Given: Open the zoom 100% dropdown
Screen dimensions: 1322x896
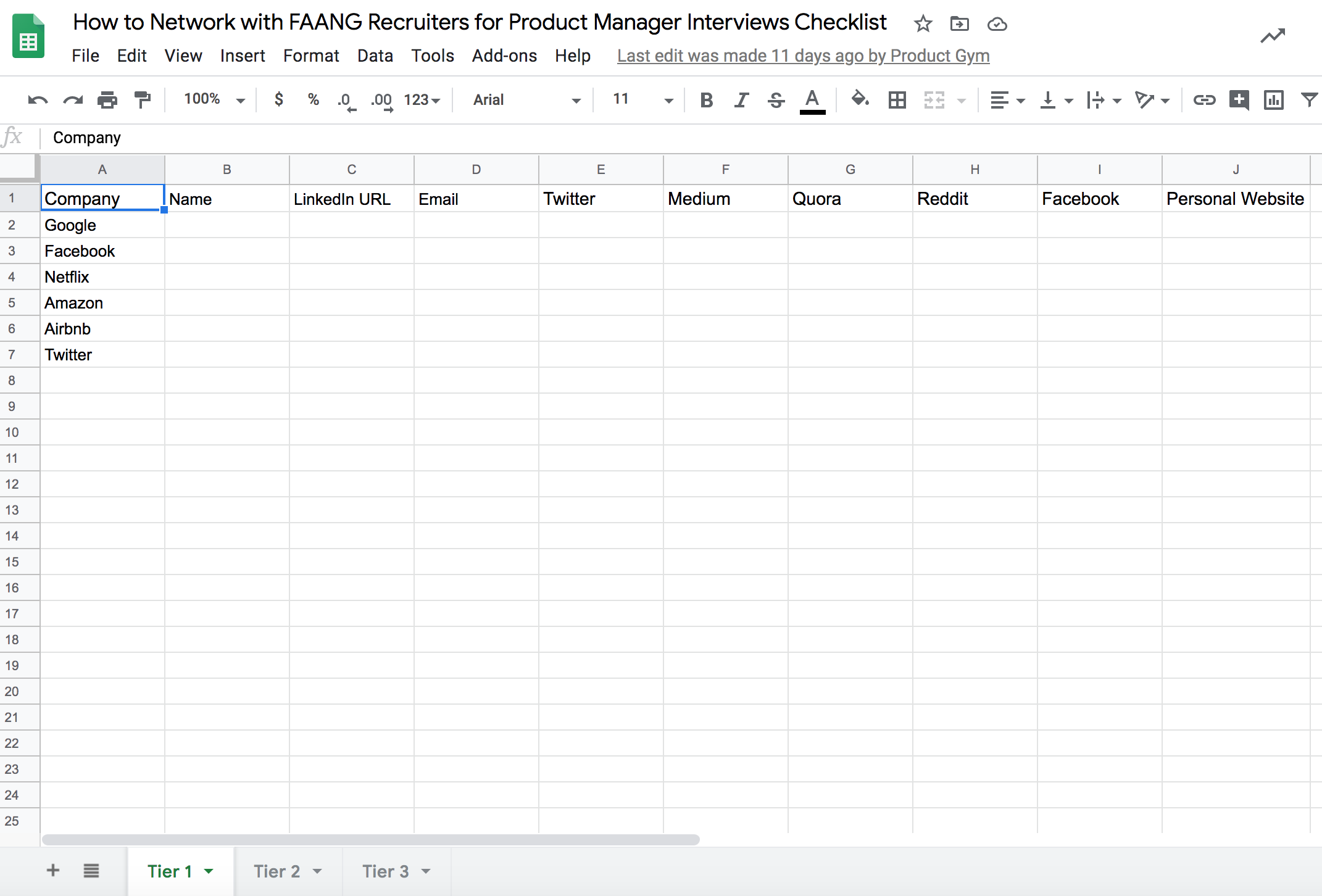Looking at the screenshot, I should (214, 99).
